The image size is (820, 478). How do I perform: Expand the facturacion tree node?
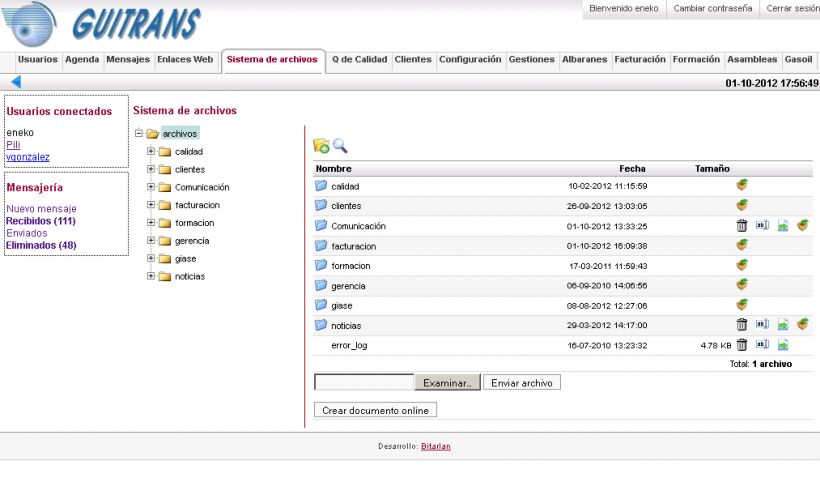point(151,205)
